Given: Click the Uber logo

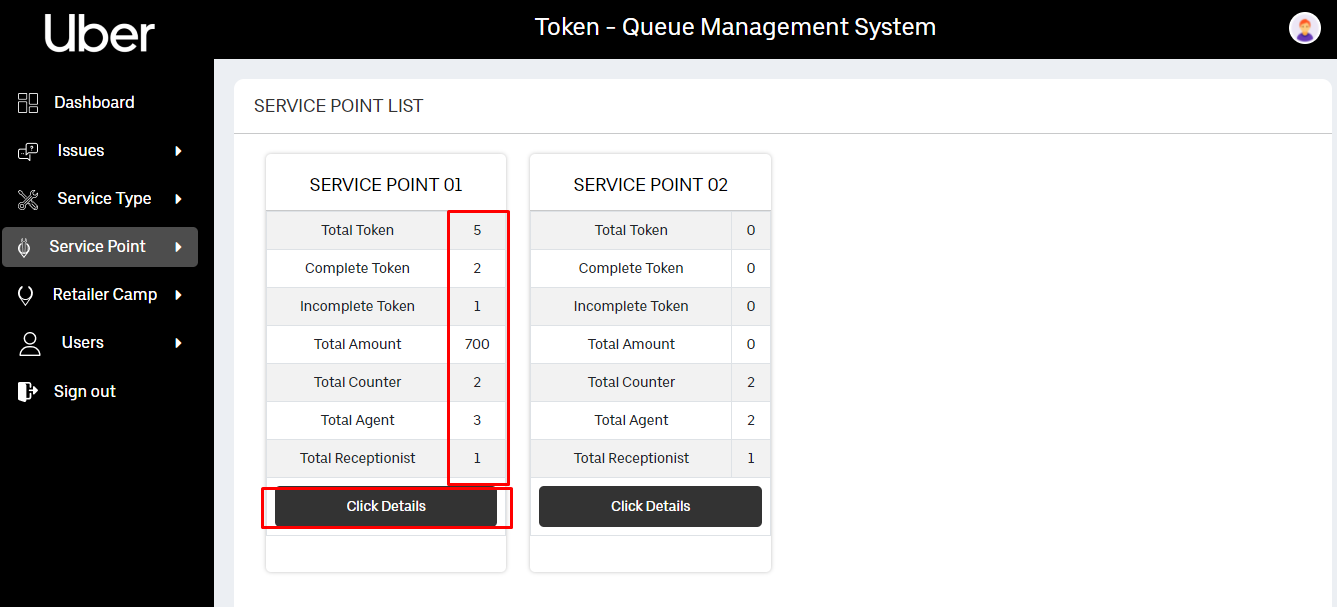Looking at the screenshot, I should point(100,32).
